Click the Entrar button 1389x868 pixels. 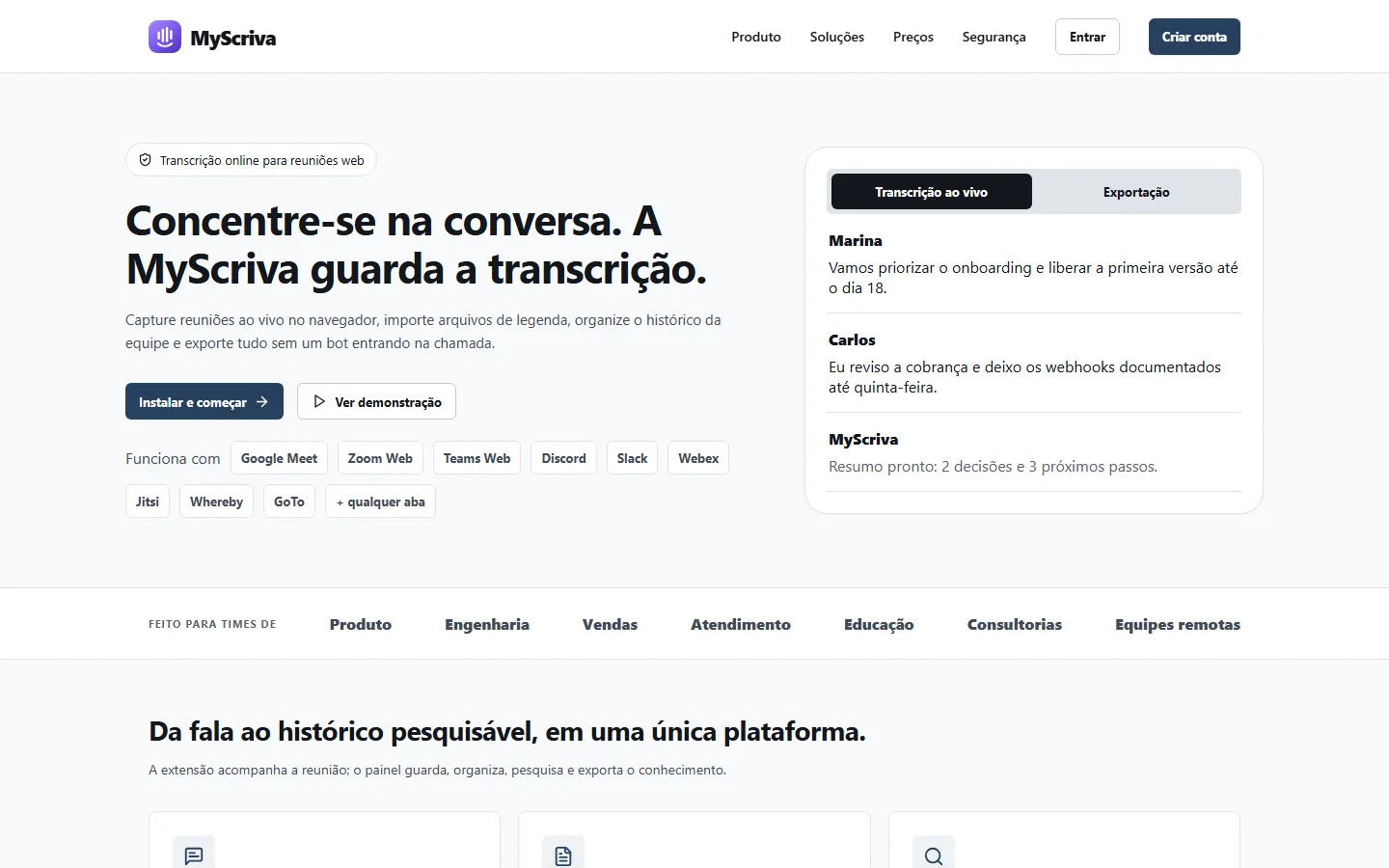(1087, 37)
